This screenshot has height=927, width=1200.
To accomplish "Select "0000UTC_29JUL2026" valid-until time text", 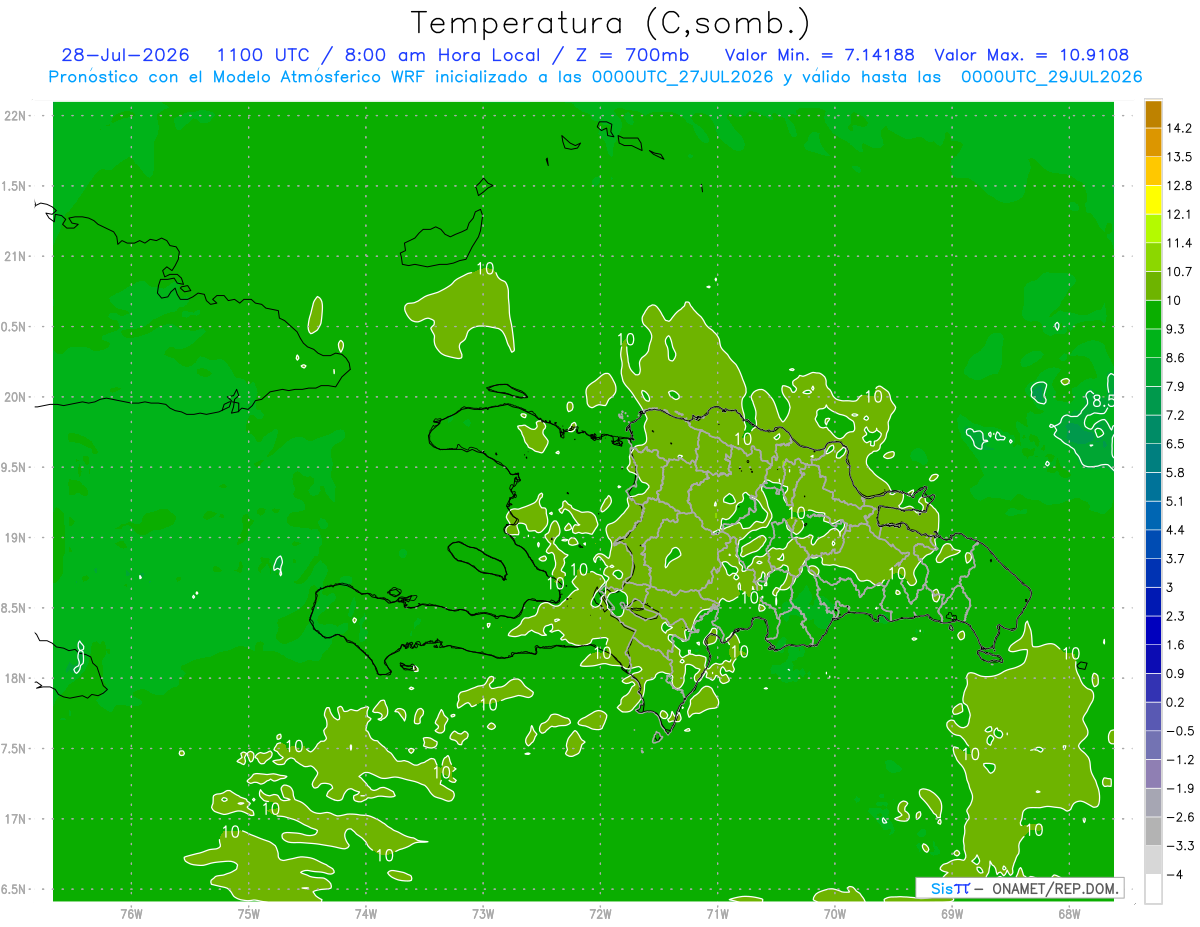I will point(1052,76).
